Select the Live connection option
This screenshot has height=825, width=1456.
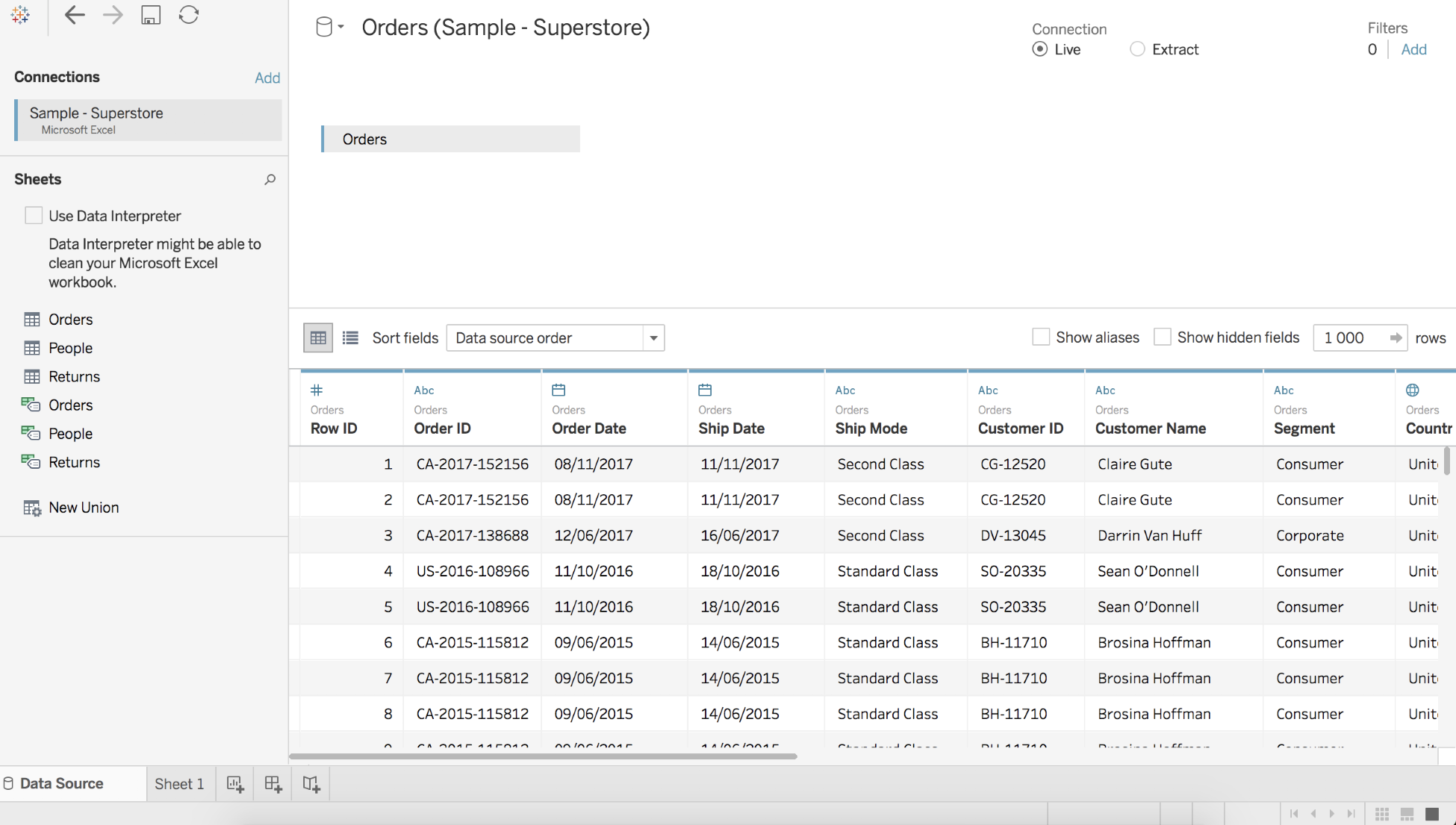click(x=1039, y=49)
